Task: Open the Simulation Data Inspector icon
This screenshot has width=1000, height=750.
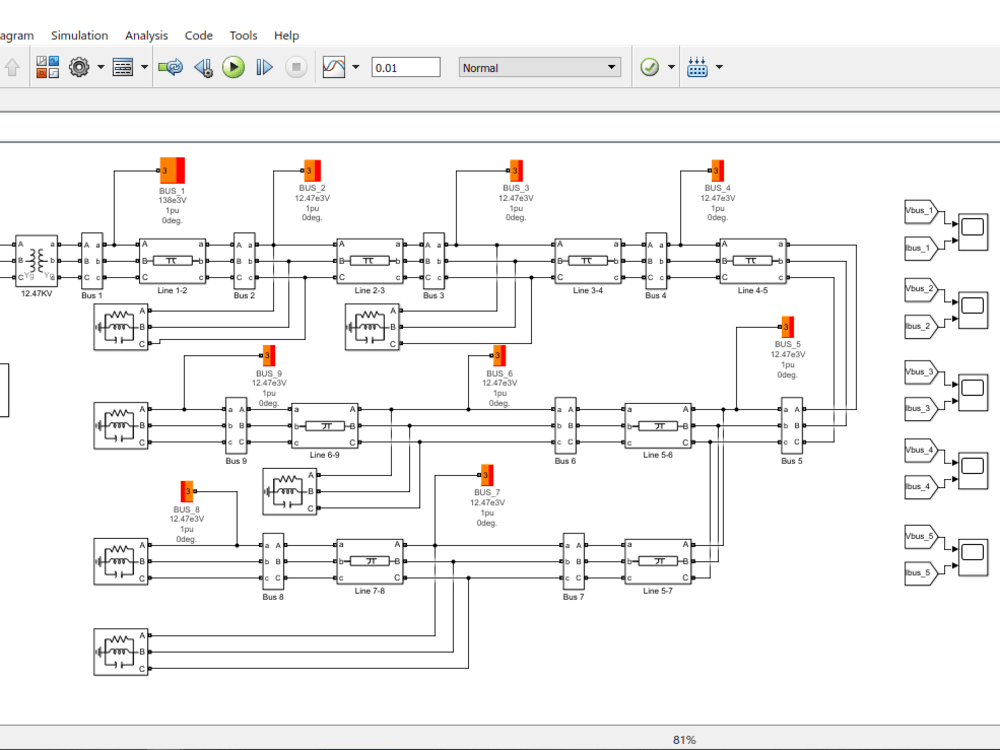Action: coord(334,67)
